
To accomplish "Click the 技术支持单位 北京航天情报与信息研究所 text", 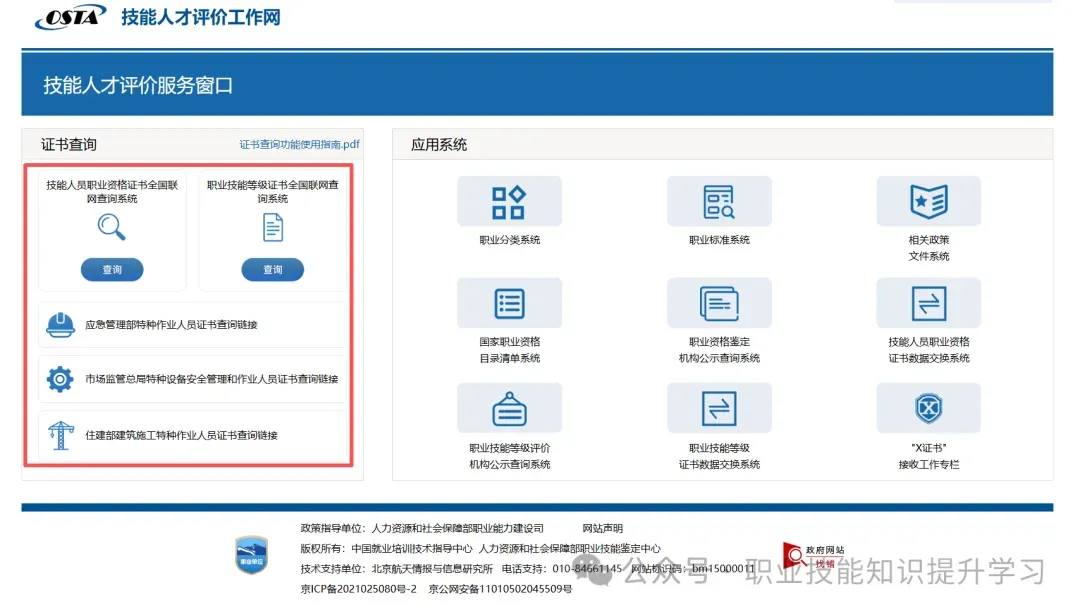I will (397, 569).
